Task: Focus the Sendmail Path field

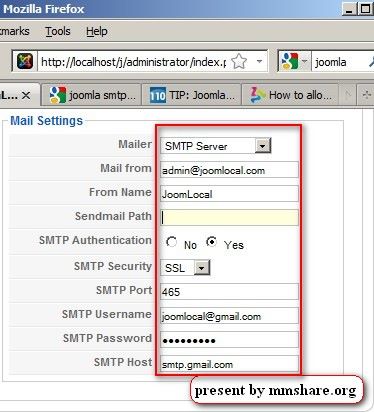Action: tap(229, 218)
